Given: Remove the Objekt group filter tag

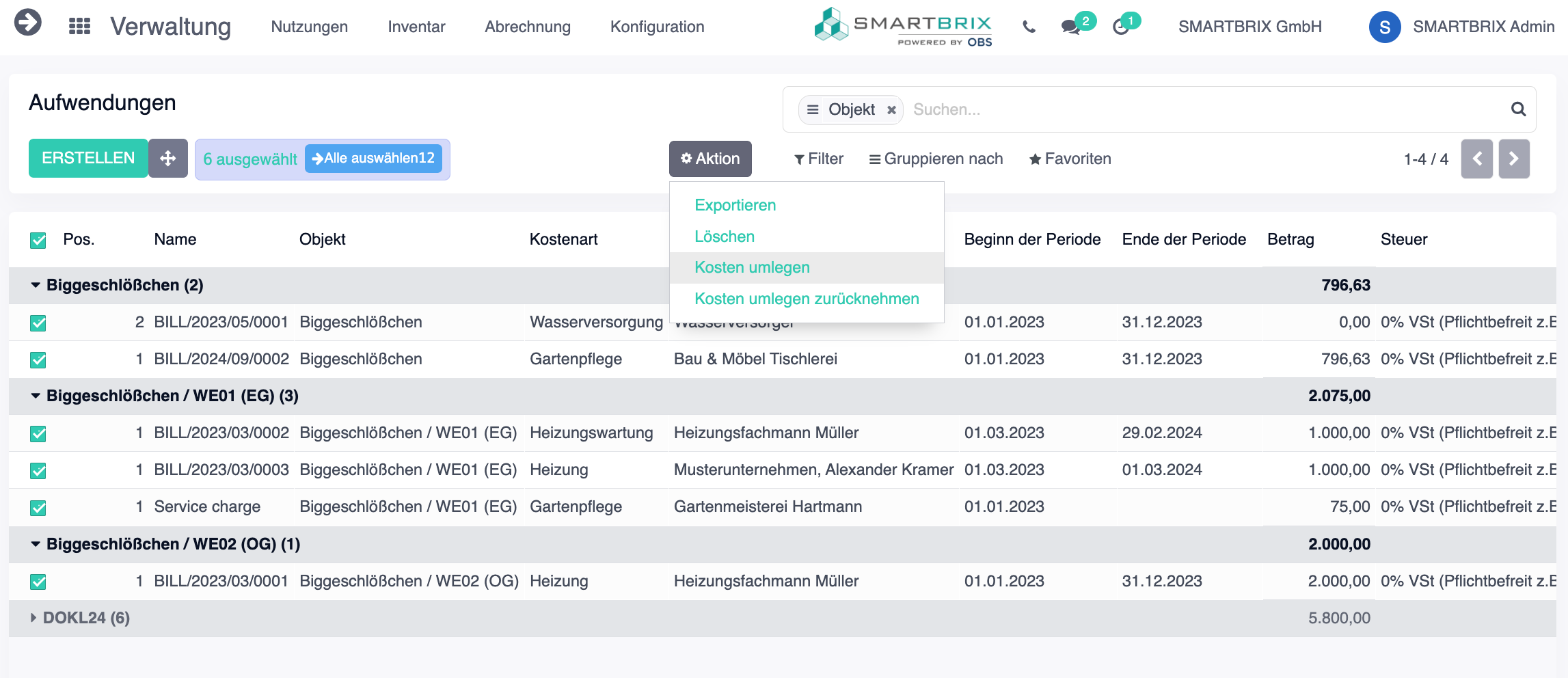Looking at the screenshot, I should pos(891,110).
